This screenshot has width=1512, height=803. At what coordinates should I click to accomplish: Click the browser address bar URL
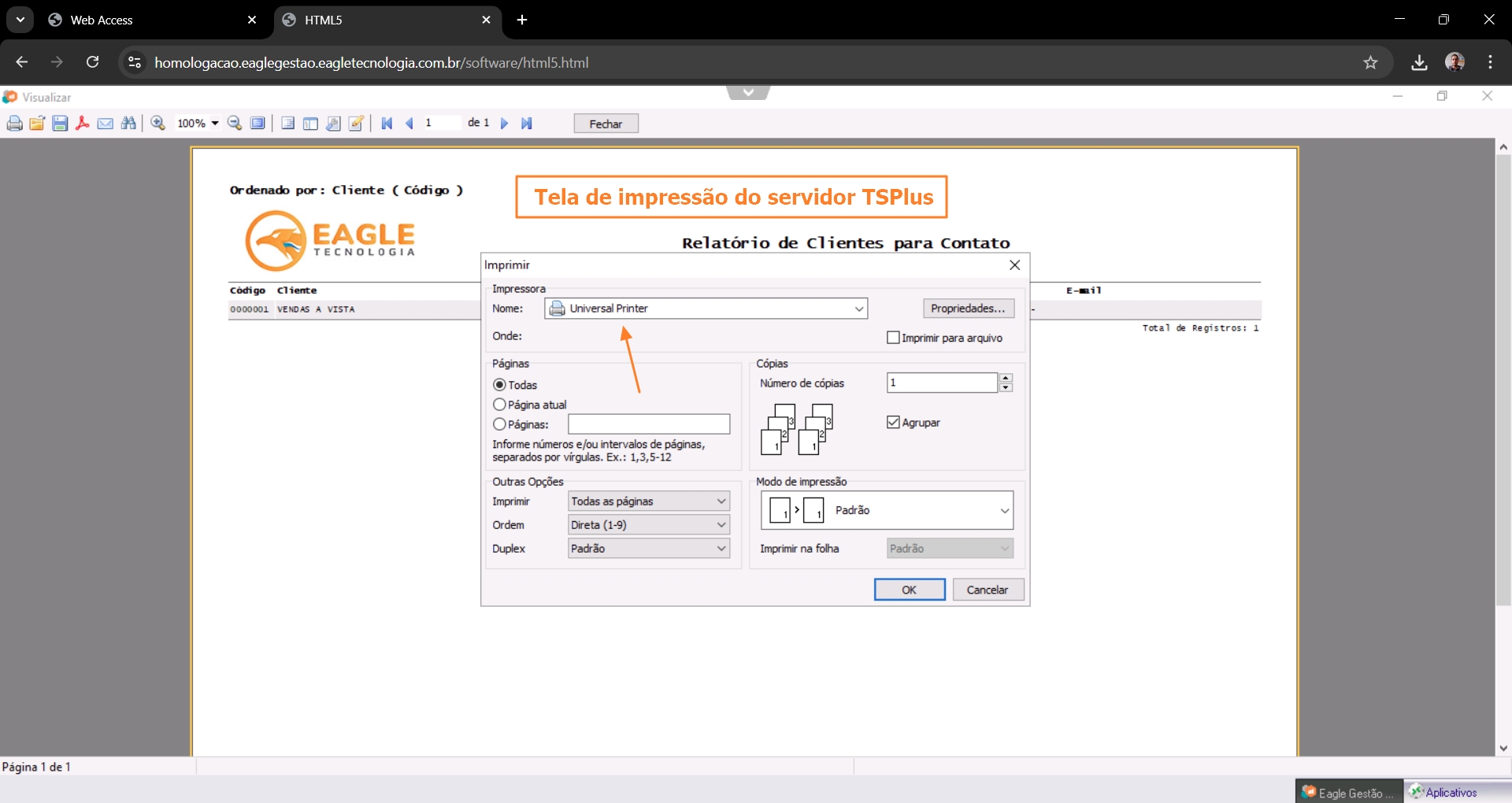(x=372, y=63)
